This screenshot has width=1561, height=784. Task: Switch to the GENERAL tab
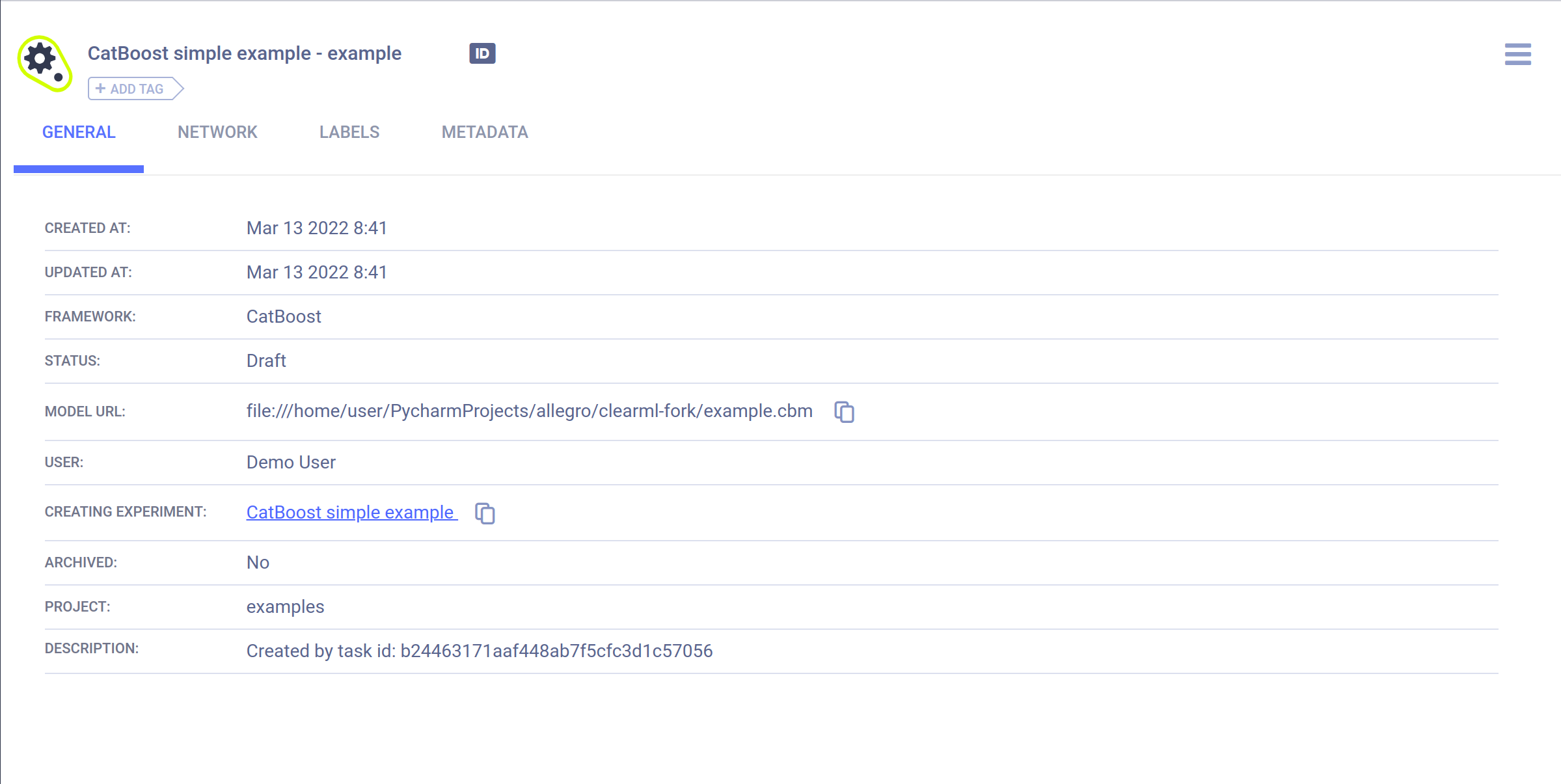[x=79, y=132]
